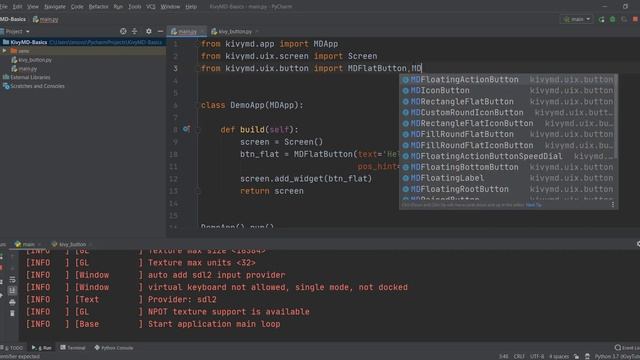Viewport: 640px width, 360px height.
Task: Open the Python Console tool window
Action: pos(114,348)
